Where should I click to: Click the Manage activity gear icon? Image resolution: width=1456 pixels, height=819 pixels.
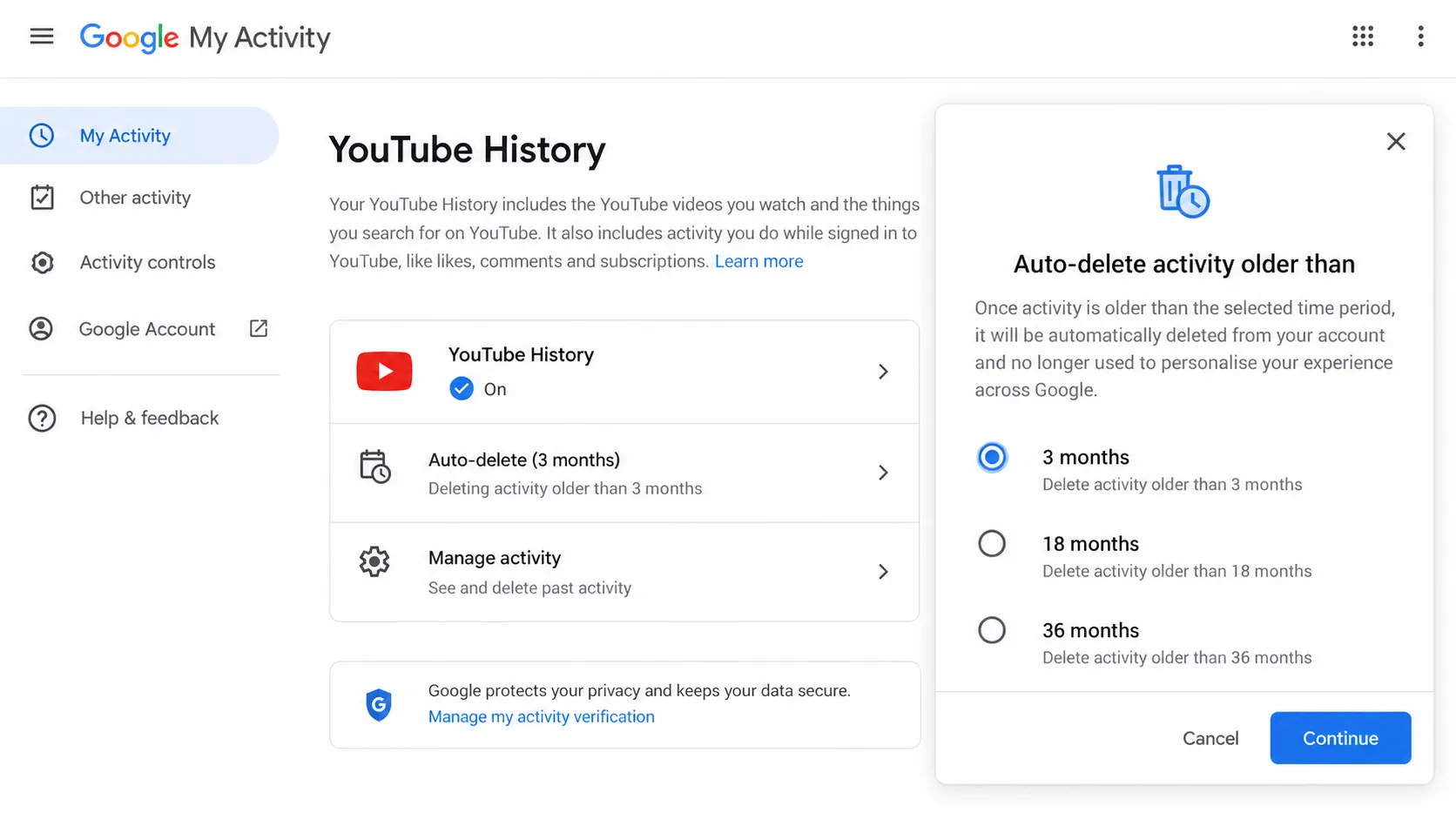click(x=374, y=562)
